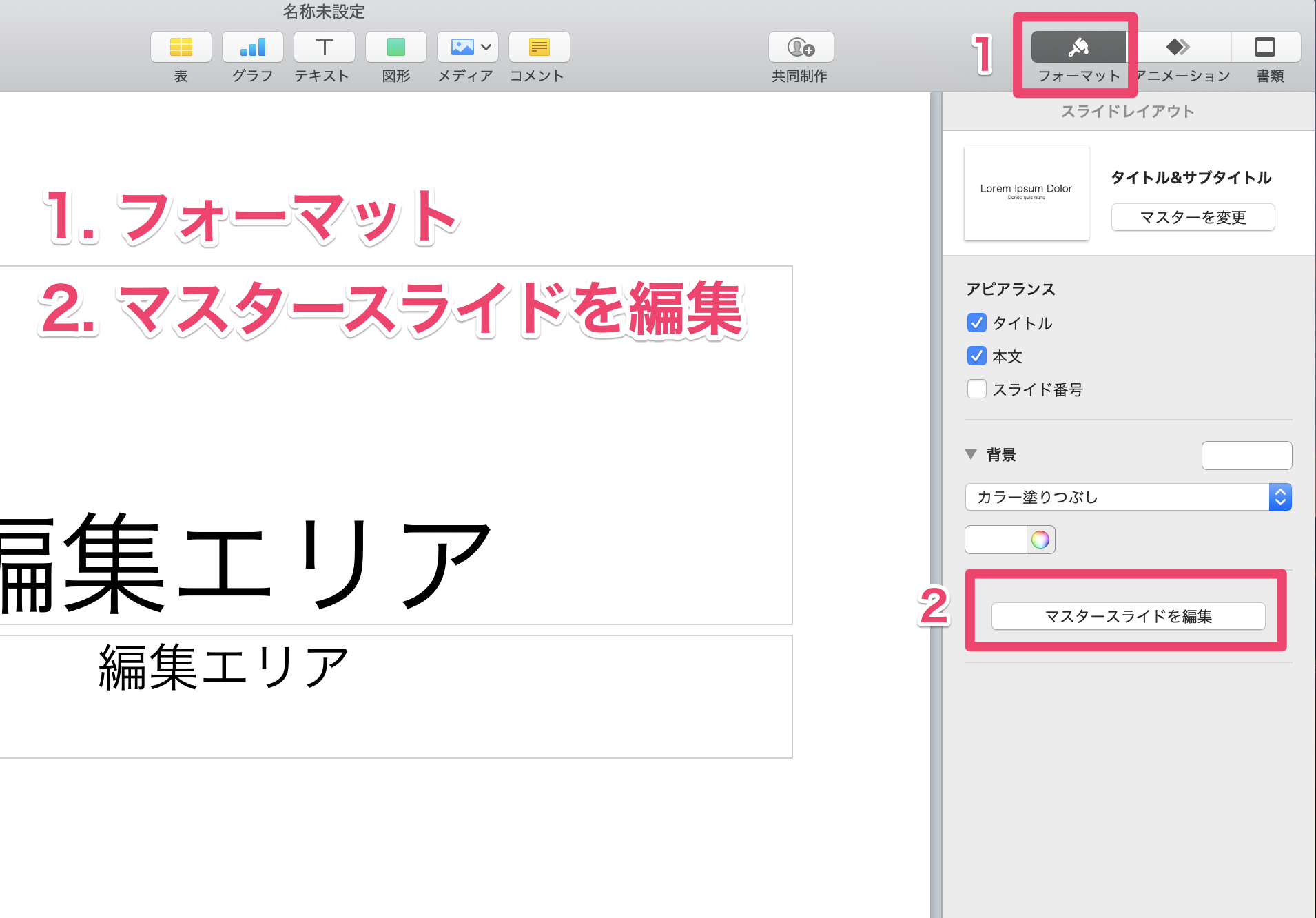The height and width of the screenshot is (918, 1316).
Task: Click マスタースライドを編集 button
Action: (1128, 617)
